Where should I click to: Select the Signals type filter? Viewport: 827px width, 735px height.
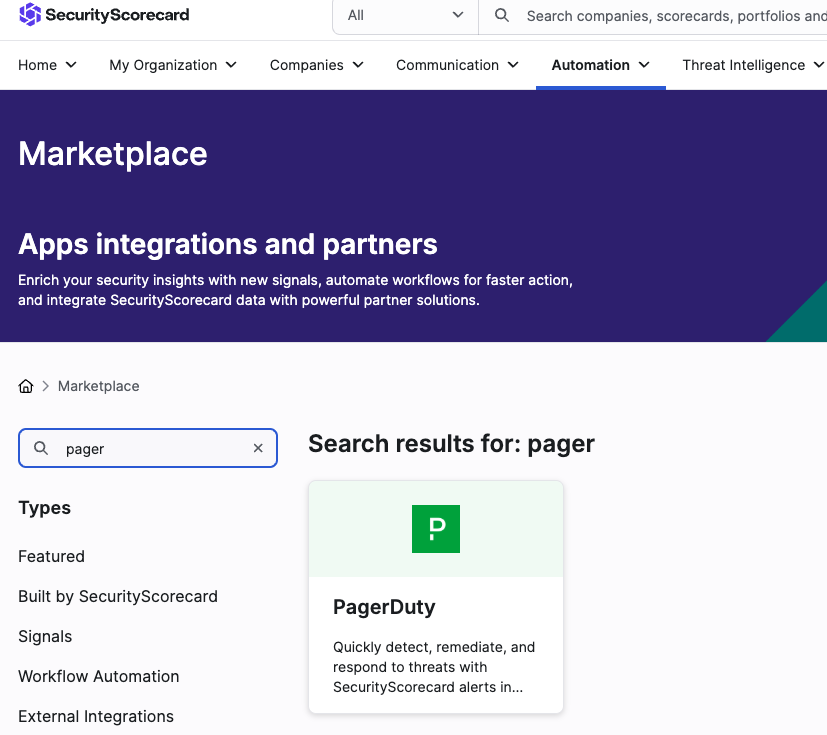(45, 636)
